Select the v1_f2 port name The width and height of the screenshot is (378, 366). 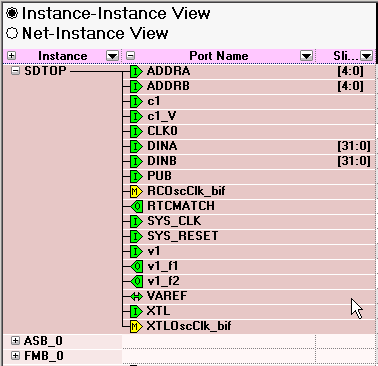[x=163, y=281]
